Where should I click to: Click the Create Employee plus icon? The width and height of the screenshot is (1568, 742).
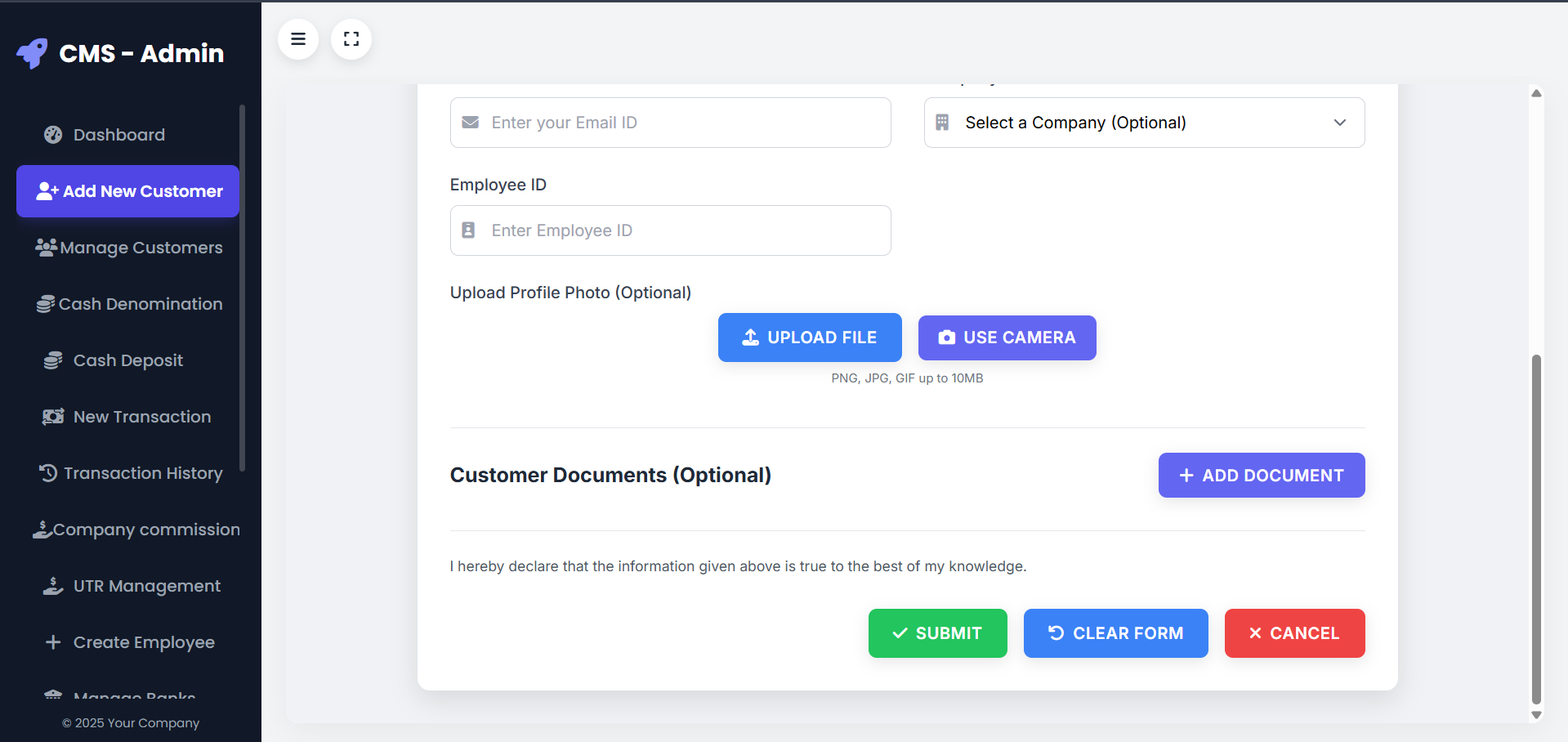(x=53, y=642)
